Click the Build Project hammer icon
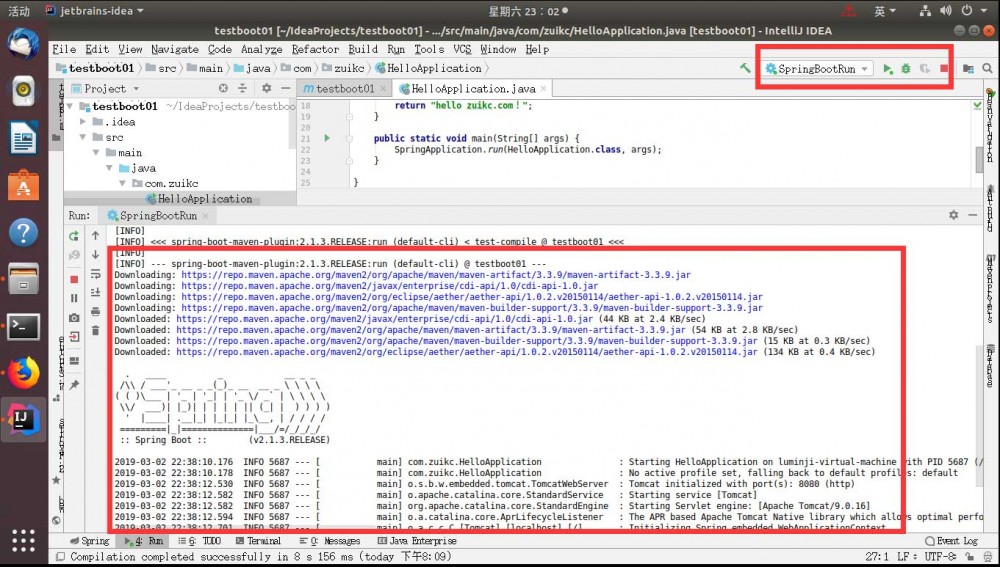Viewport: 1000px width, 567px height. click(x=745, y=69)
